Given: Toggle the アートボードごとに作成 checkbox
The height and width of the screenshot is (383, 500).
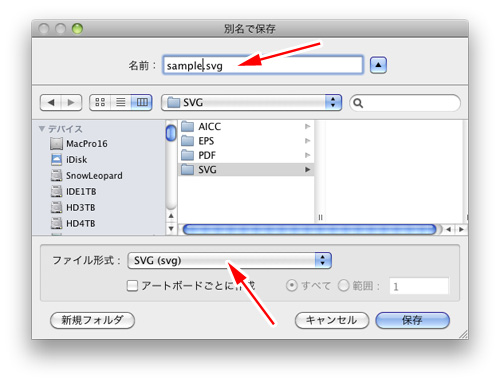Looking at the screenshot, I should (x=132, y=286).
